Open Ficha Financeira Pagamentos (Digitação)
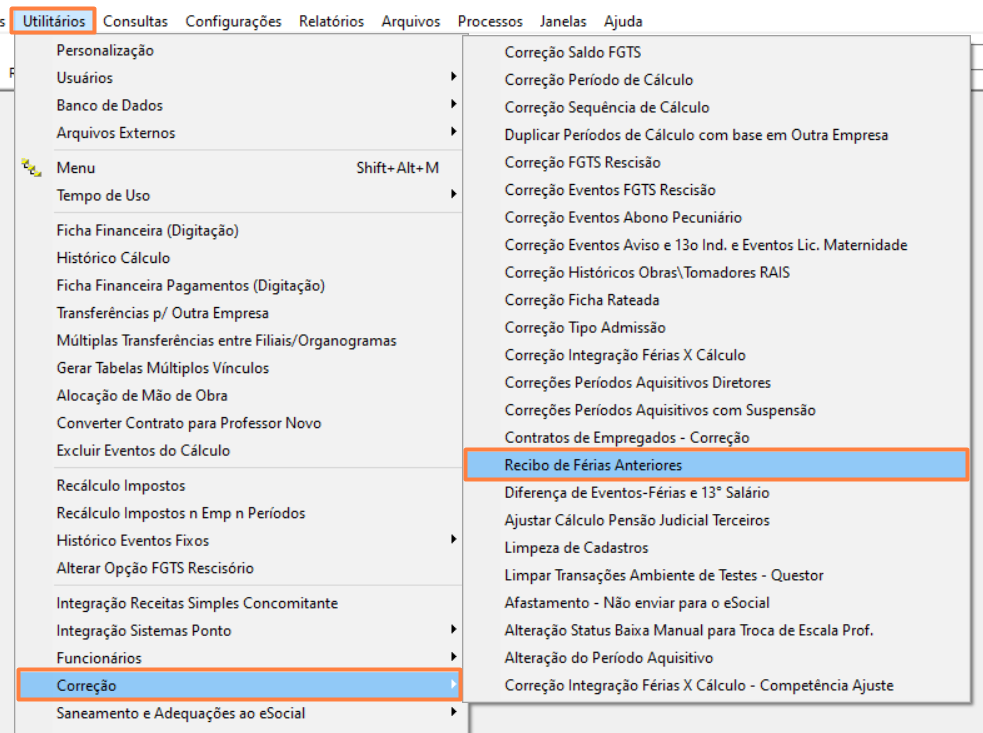This screenshot has height=733, width=983. pyautogui.click(x=239, y=286)
